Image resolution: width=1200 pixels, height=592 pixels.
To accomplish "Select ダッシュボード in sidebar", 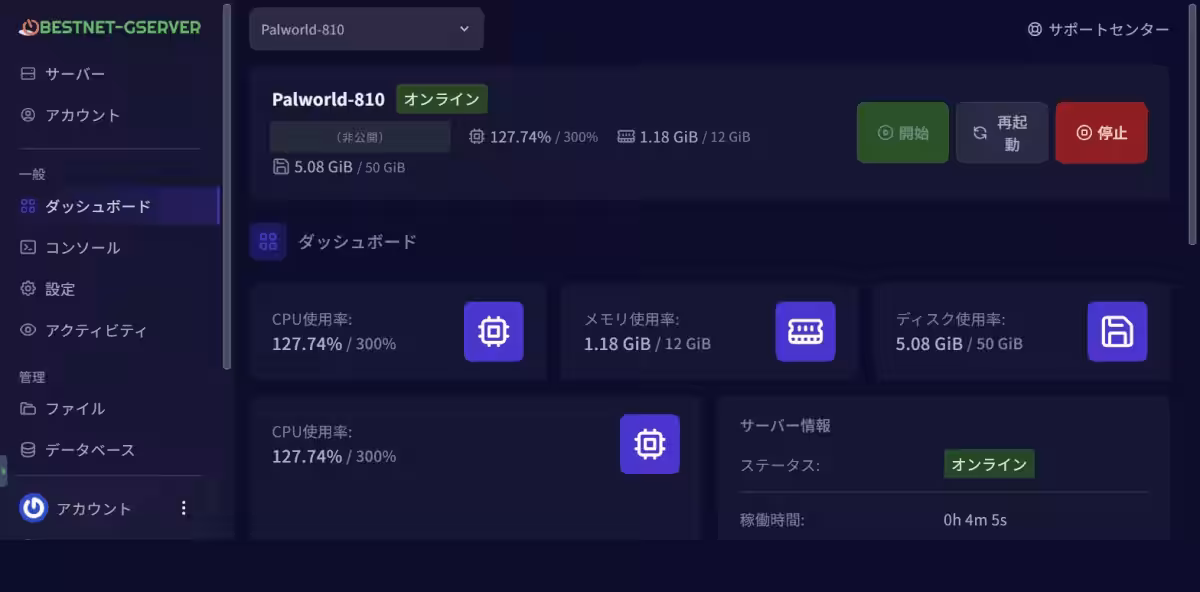I will tap(110, 206).
